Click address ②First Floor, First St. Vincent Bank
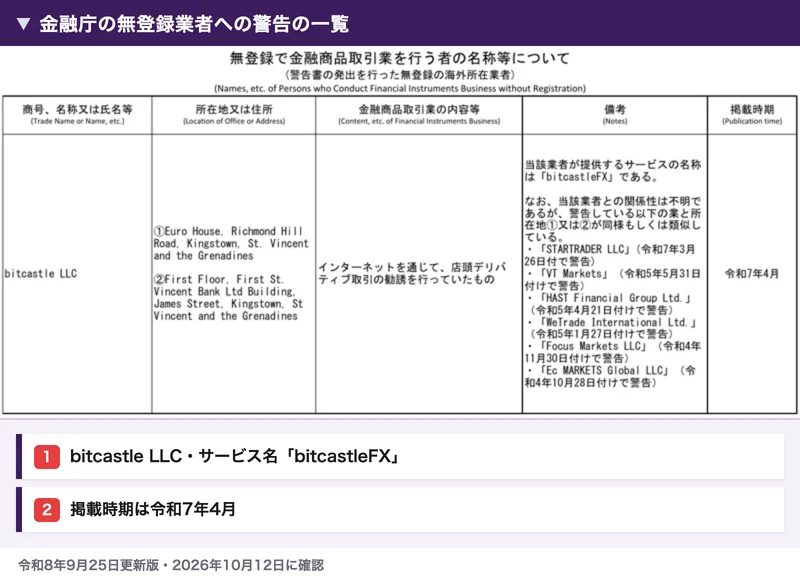Screen dimensions: 800x586 click(x=229, y=298)
